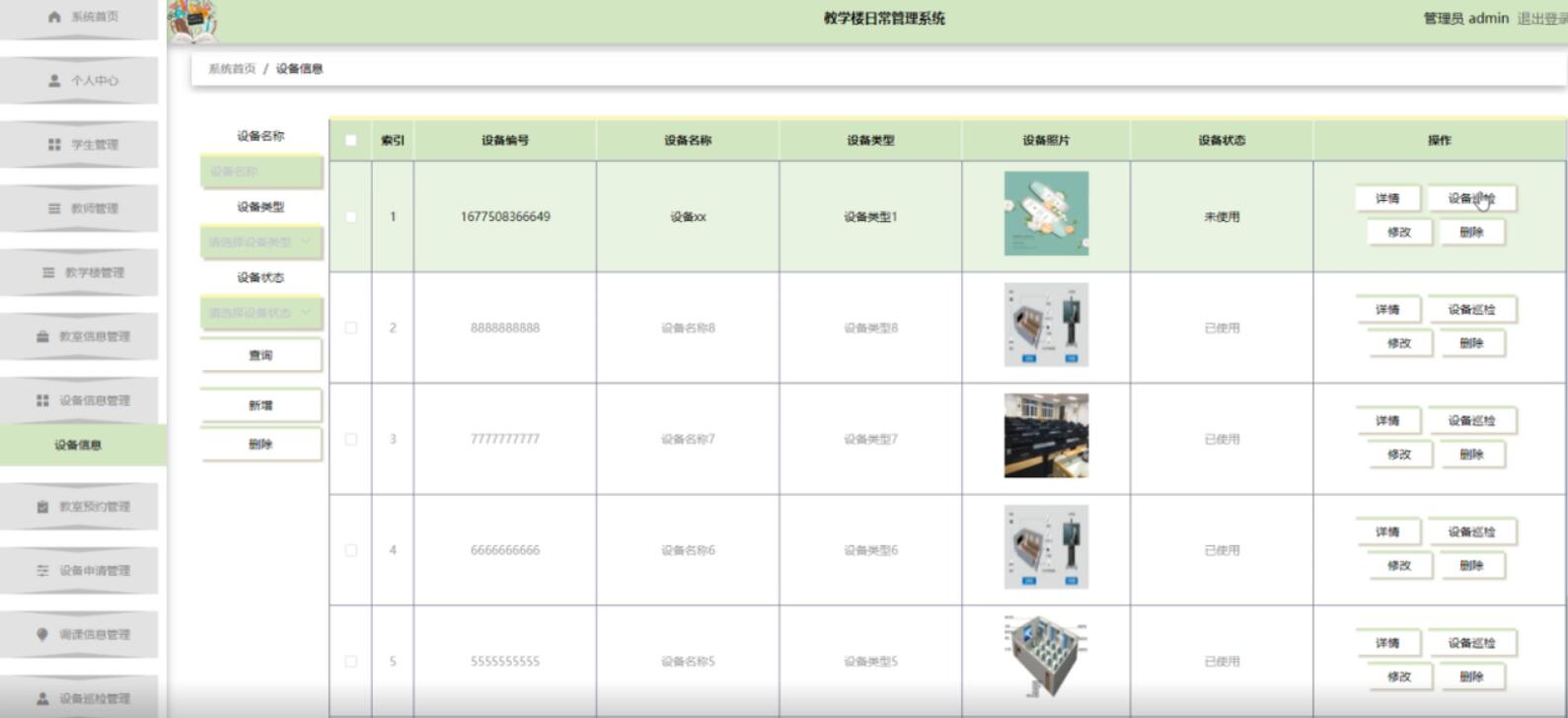1568x718 pixels.
Task: Check the box for row 5 设备名称5
Action: [x=350, y=661]
